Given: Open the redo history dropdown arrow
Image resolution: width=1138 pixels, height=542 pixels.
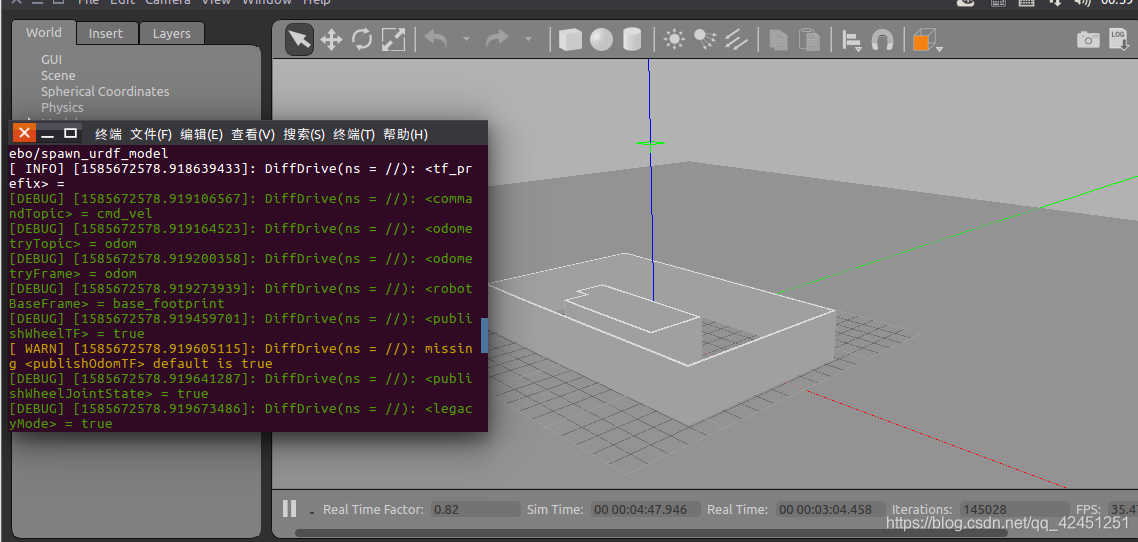Looking at the screenshot, I should [x=528, y=39].
